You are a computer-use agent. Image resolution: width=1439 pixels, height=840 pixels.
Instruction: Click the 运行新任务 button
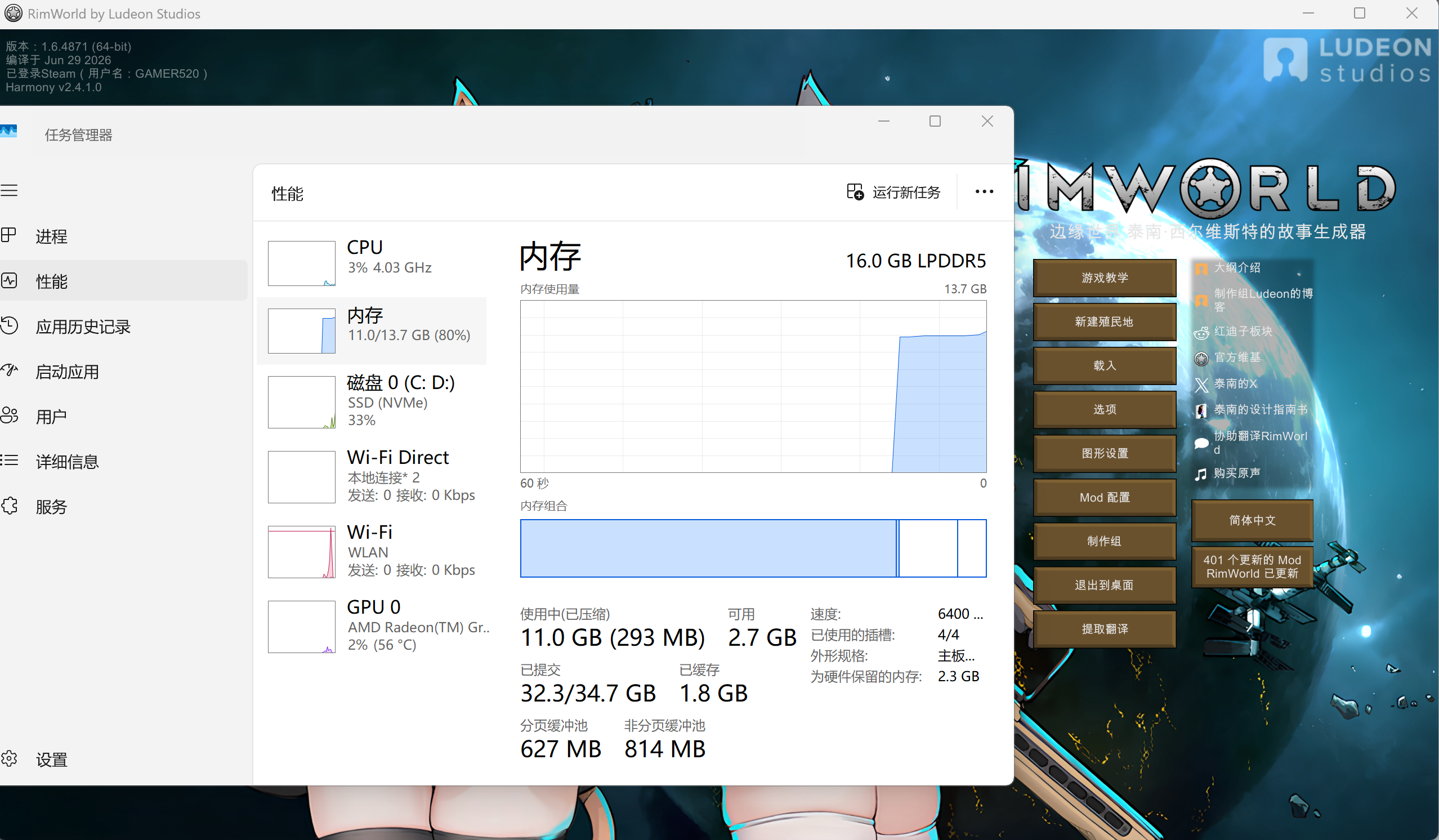pos(893,192)
